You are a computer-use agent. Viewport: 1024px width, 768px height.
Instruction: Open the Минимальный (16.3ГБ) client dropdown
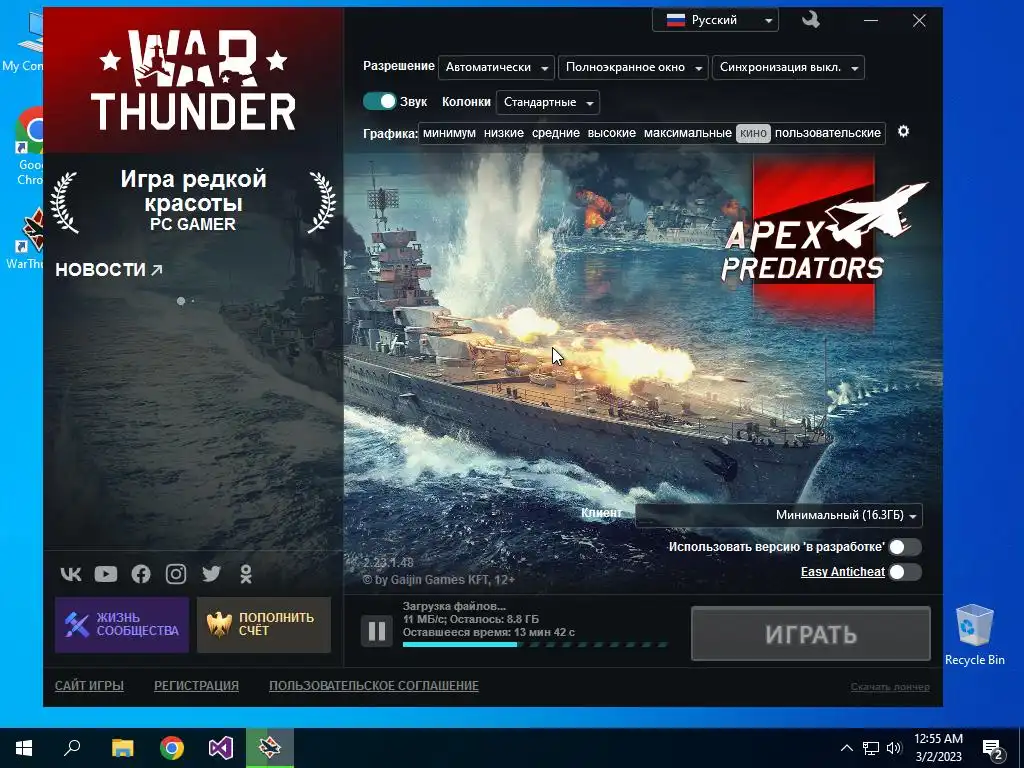(x=779, y=515)
